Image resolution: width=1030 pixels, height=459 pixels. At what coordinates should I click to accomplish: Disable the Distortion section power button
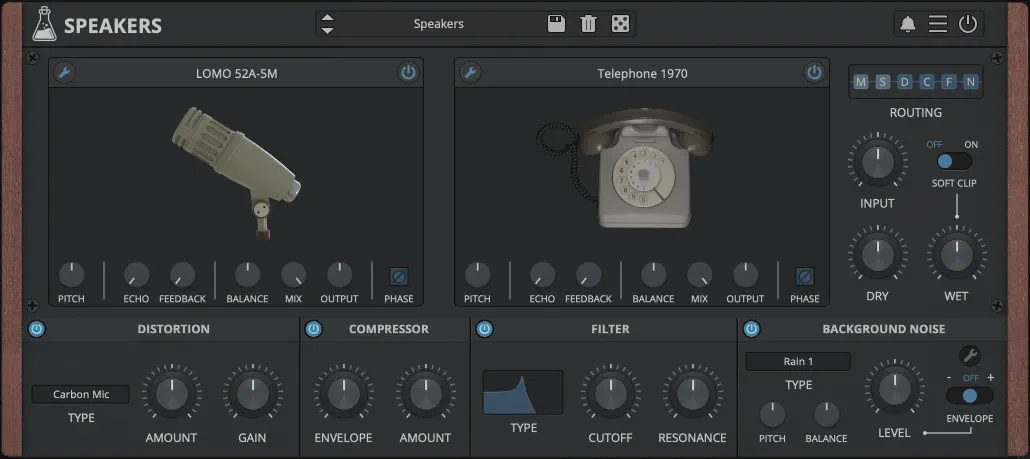pyautogui.click(x=37, y=329)
